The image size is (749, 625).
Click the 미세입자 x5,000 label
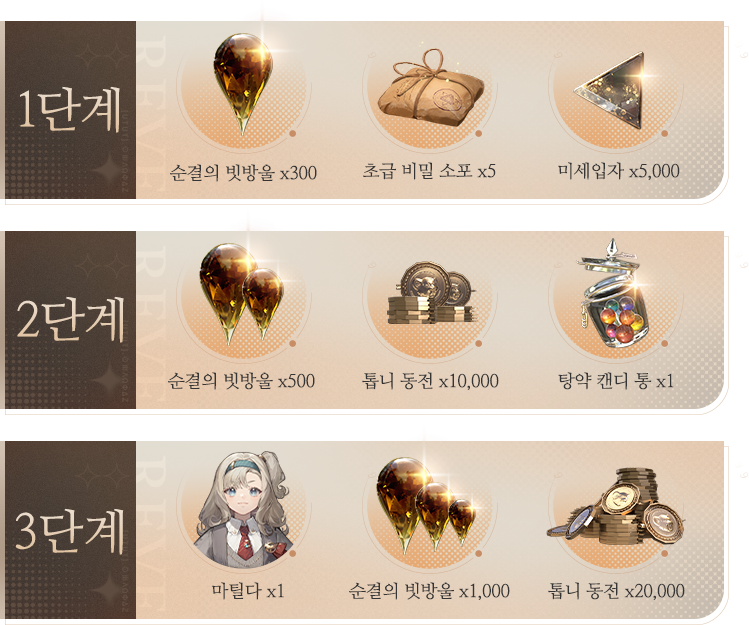[619, 171]
